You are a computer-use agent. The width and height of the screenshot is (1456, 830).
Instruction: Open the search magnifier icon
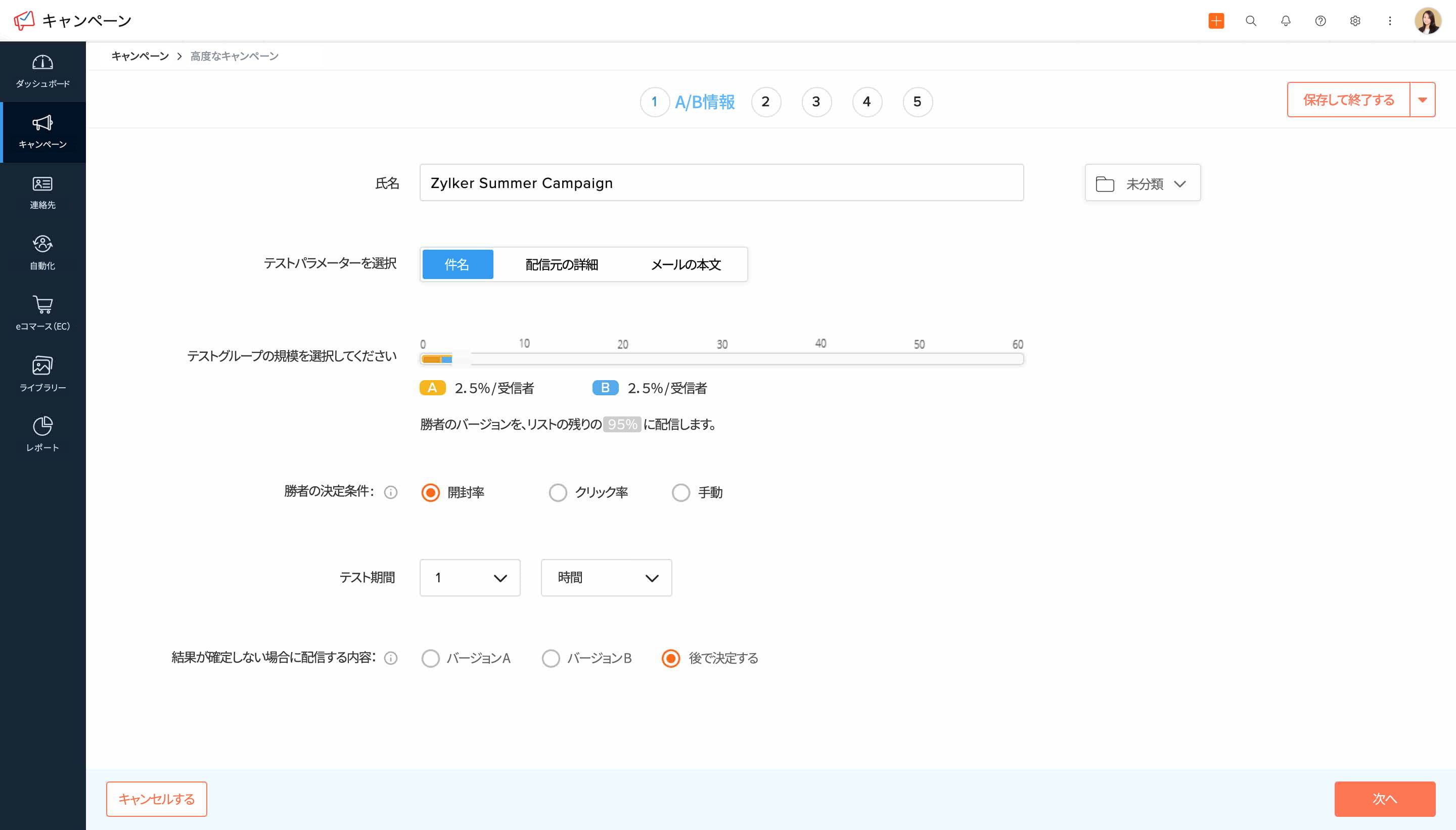tap(1250, 21)
